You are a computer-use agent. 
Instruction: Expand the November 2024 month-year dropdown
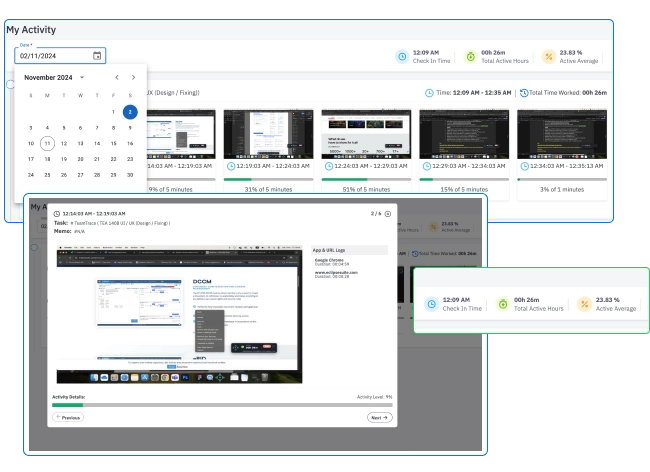click(x=82, y=77)
